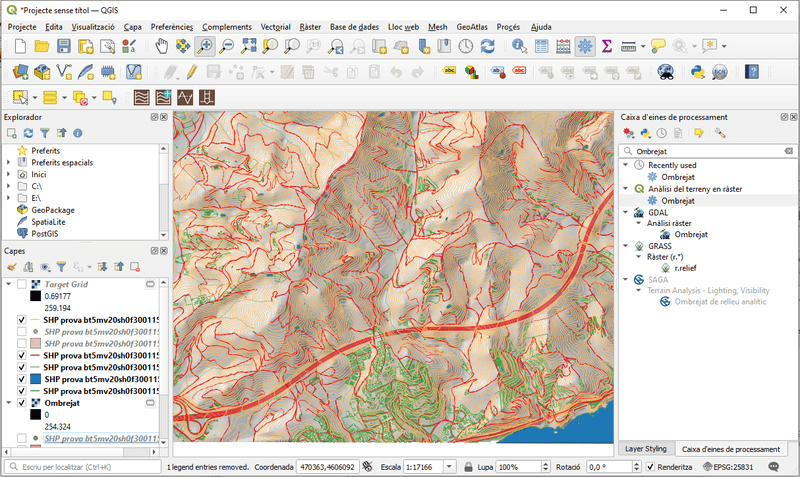The image size is (800, 477).
Task: Open the processing toolbox gear icon
Action: (585, 46)
